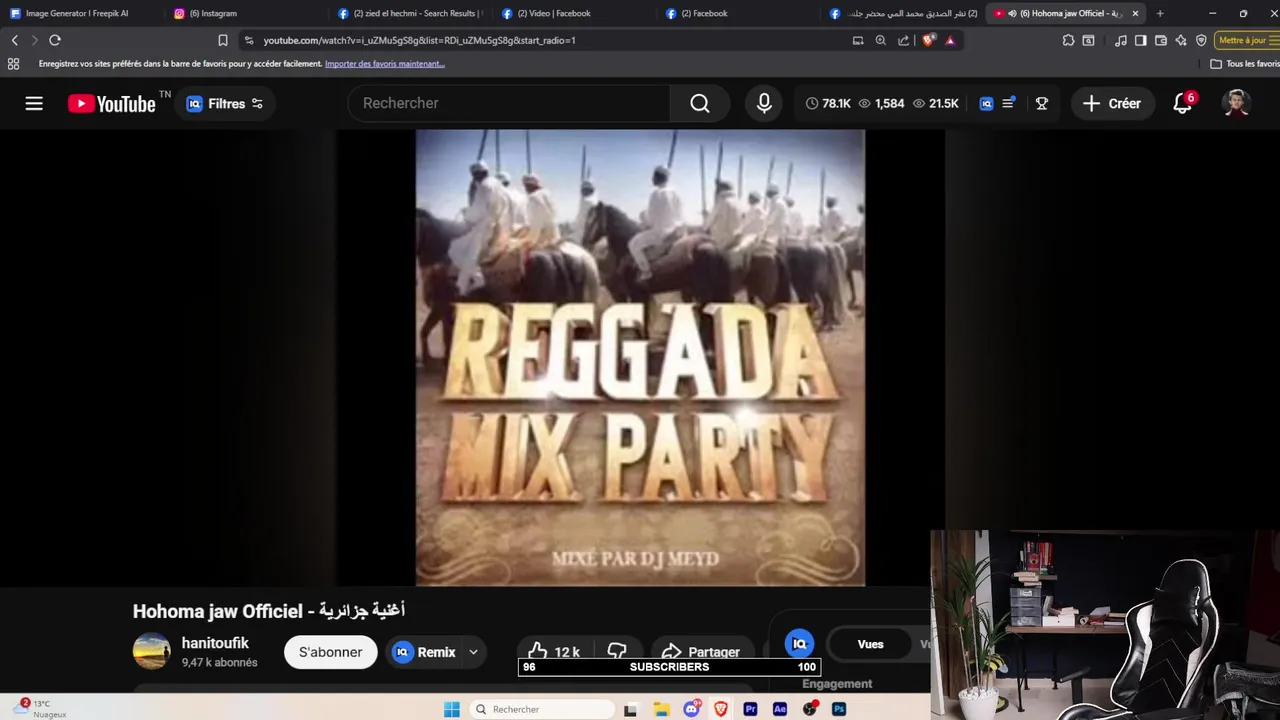
Task: Bookmark this page icon
Action: click(222, 40)
